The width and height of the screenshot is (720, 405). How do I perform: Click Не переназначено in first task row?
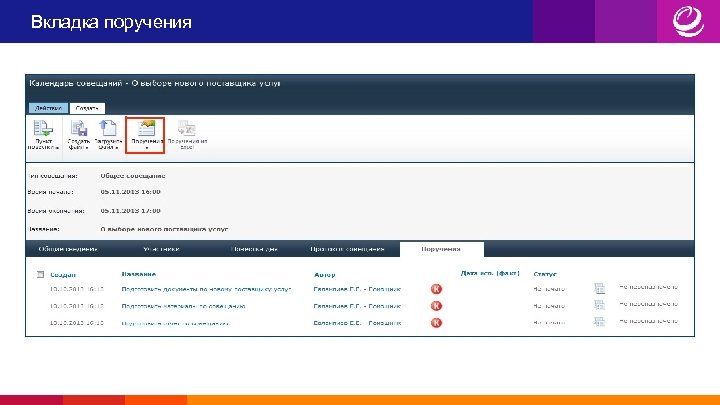click(x=648, y=287)
